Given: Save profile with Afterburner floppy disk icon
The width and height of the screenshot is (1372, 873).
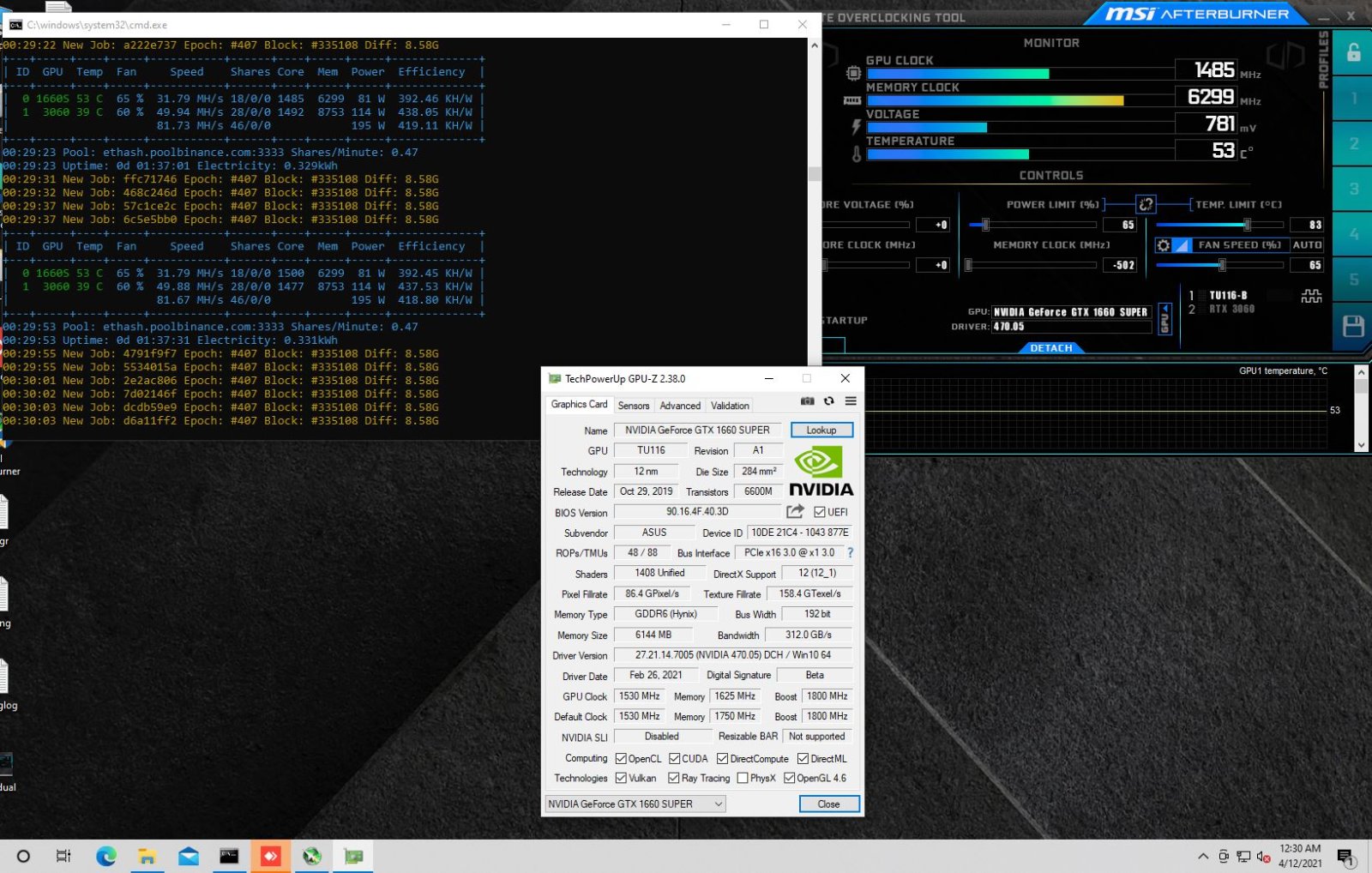Looking at the screenshot, I should [1353, 326].
